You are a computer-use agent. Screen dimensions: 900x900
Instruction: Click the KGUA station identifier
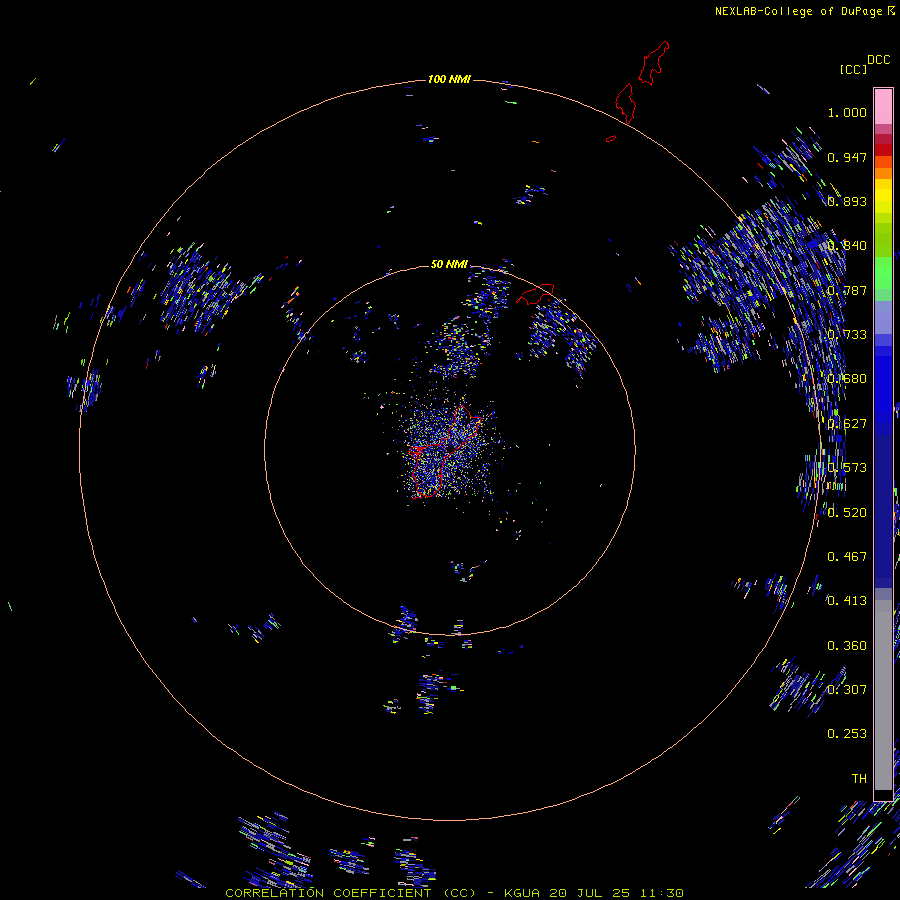[x=522, y=893]
